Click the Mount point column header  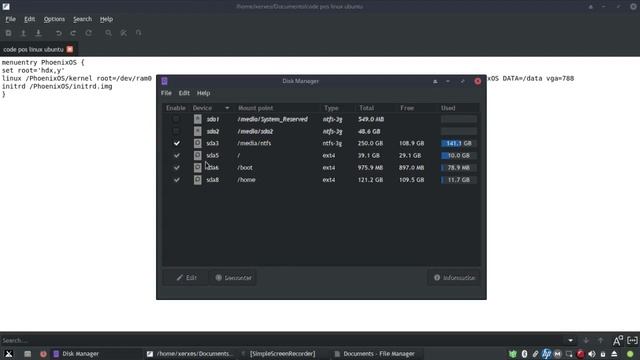pos(256,108)
